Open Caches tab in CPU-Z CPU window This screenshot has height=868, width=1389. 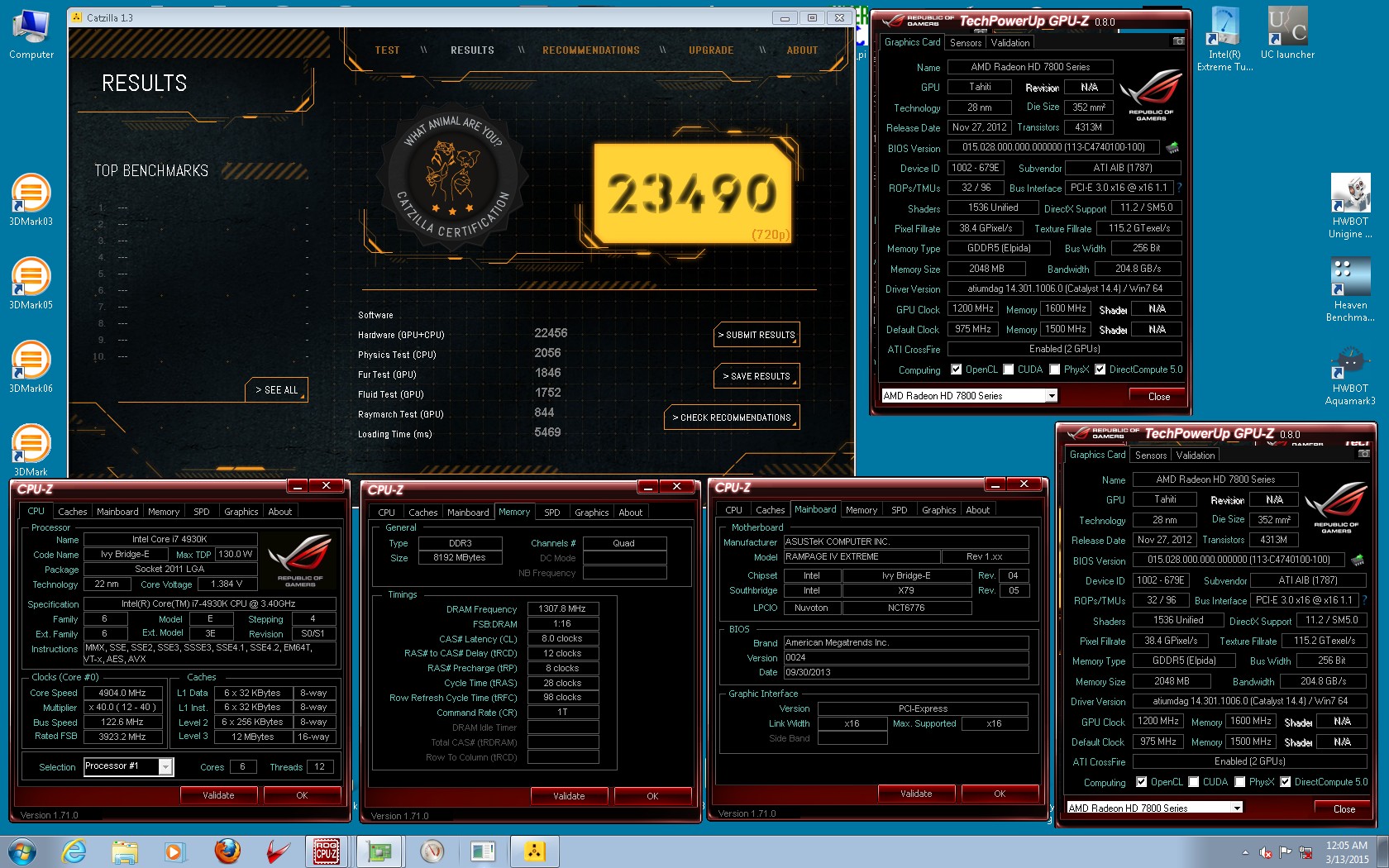pos(72,512)
